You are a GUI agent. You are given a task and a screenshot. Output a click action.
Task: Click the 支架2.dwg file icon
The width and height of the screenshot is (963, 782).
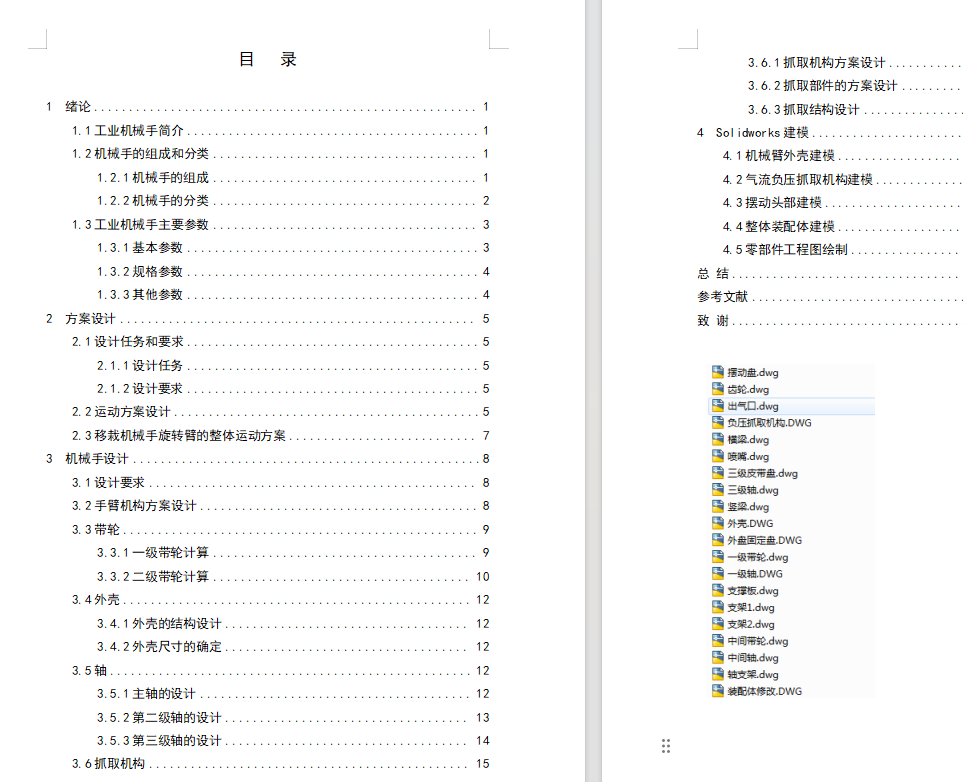(x=717, y=624)
